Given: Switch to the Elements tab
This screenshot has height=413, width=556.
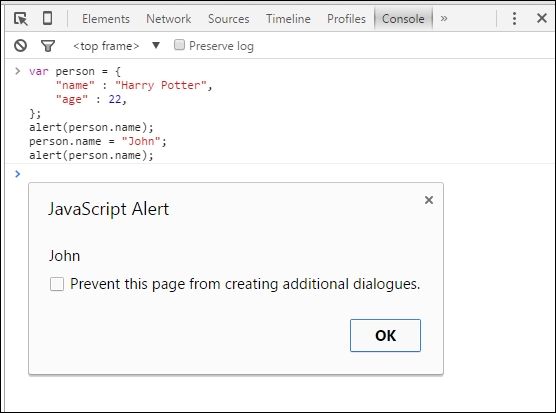Looking at the screenshot, I should coord(106,19).
